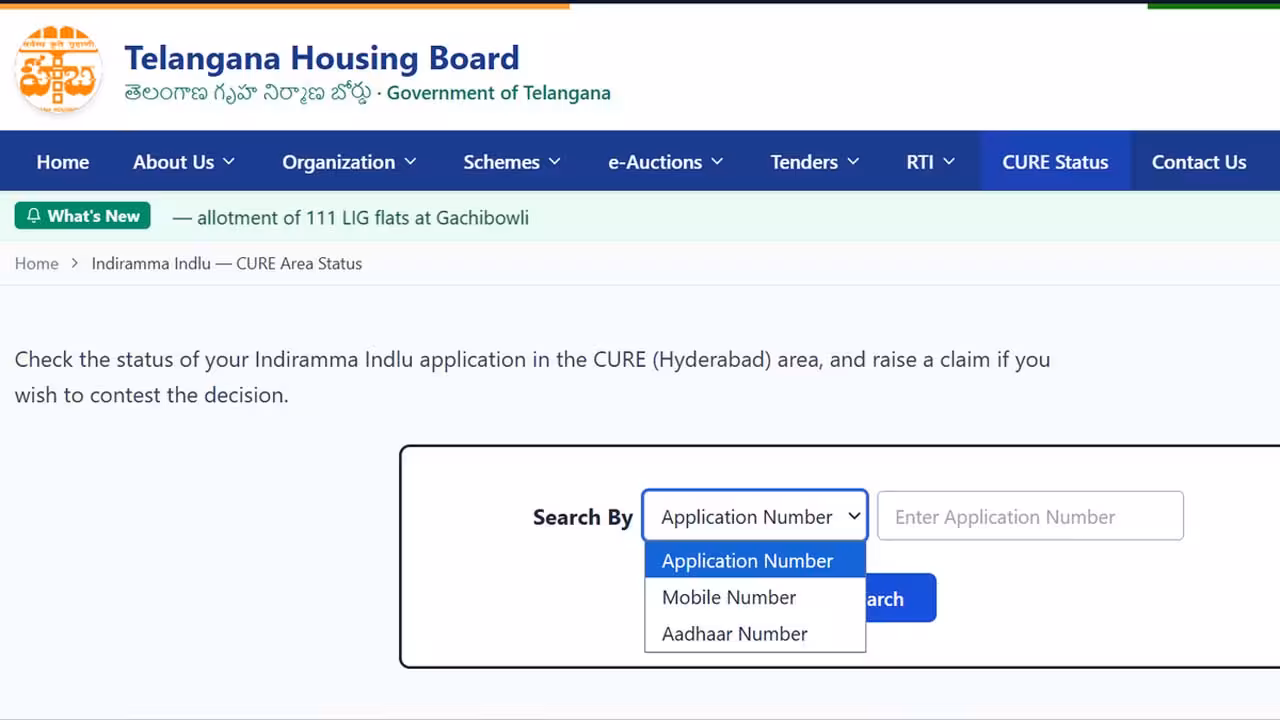Click the Telangana Housing Board logo
Image resolution: width=1280 pixels, height=720 pixels.
point(58,68)
